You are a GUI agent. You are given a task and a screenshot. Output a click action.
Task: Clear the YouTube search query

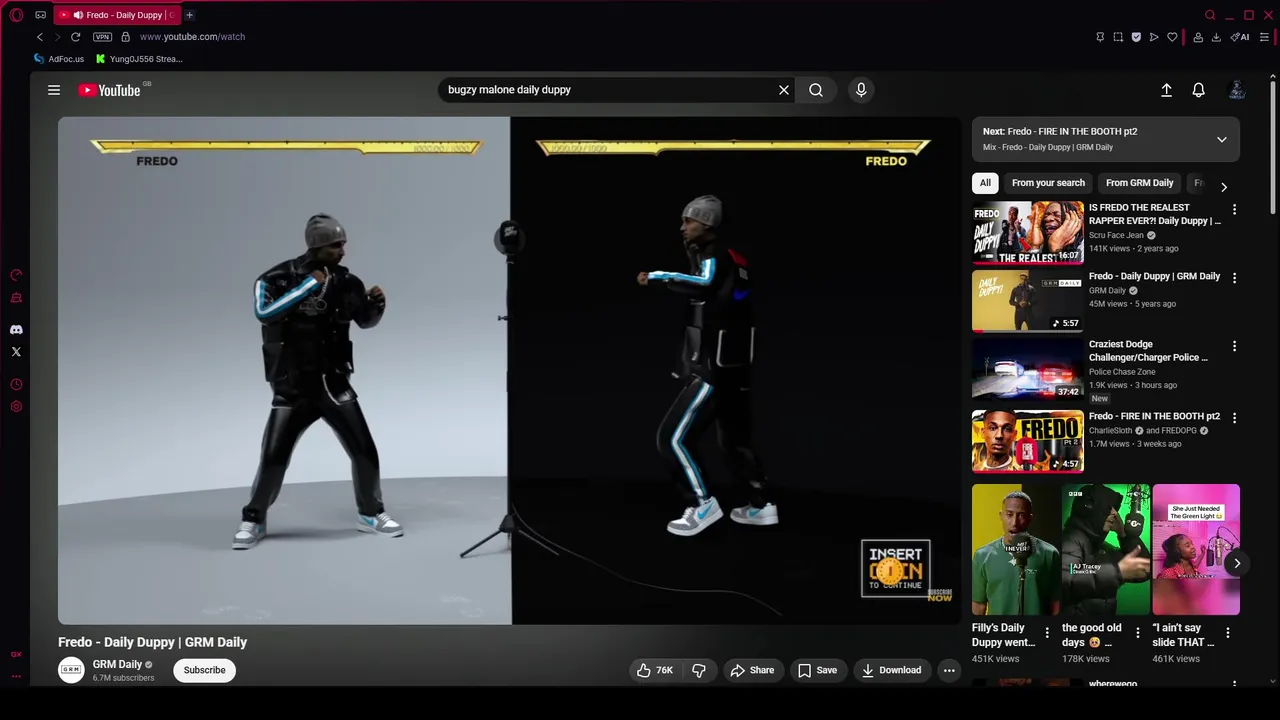click(x=784, y=90)
